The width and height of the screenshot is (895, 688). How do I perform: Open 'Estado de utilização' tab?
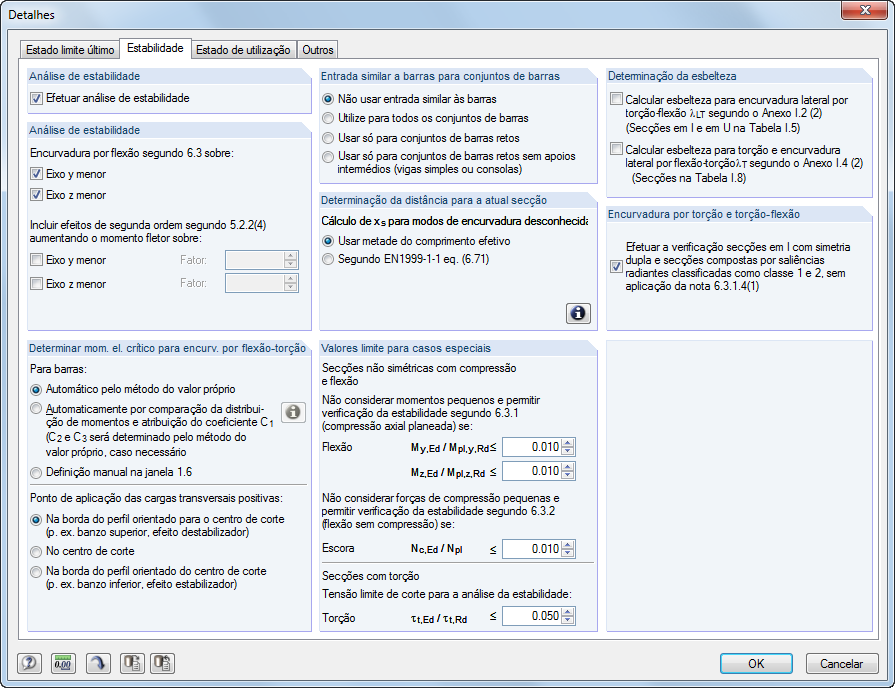pos(243,50)
